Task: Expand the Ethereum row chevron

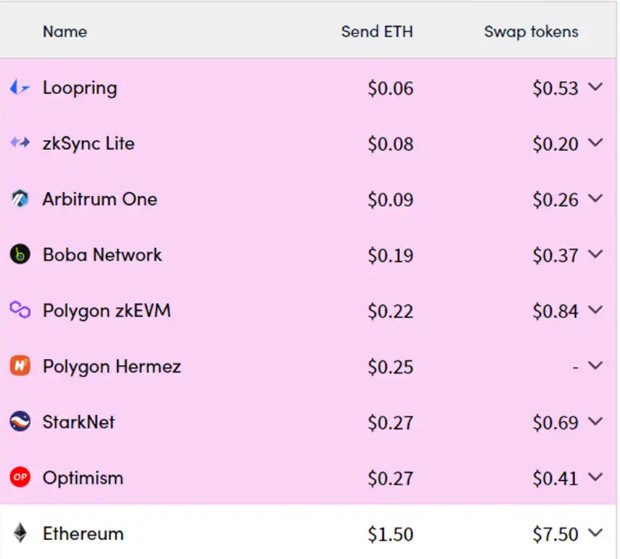Action: [595, 532]
